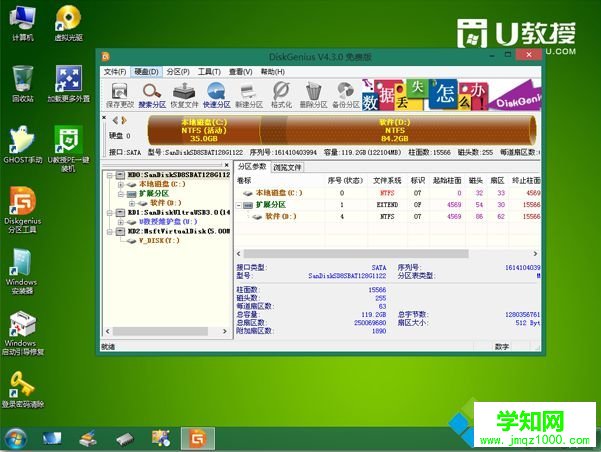Screen dimensions: 601x452
Task: Click the first taskbar monitor icon
Action: [52, 438]
